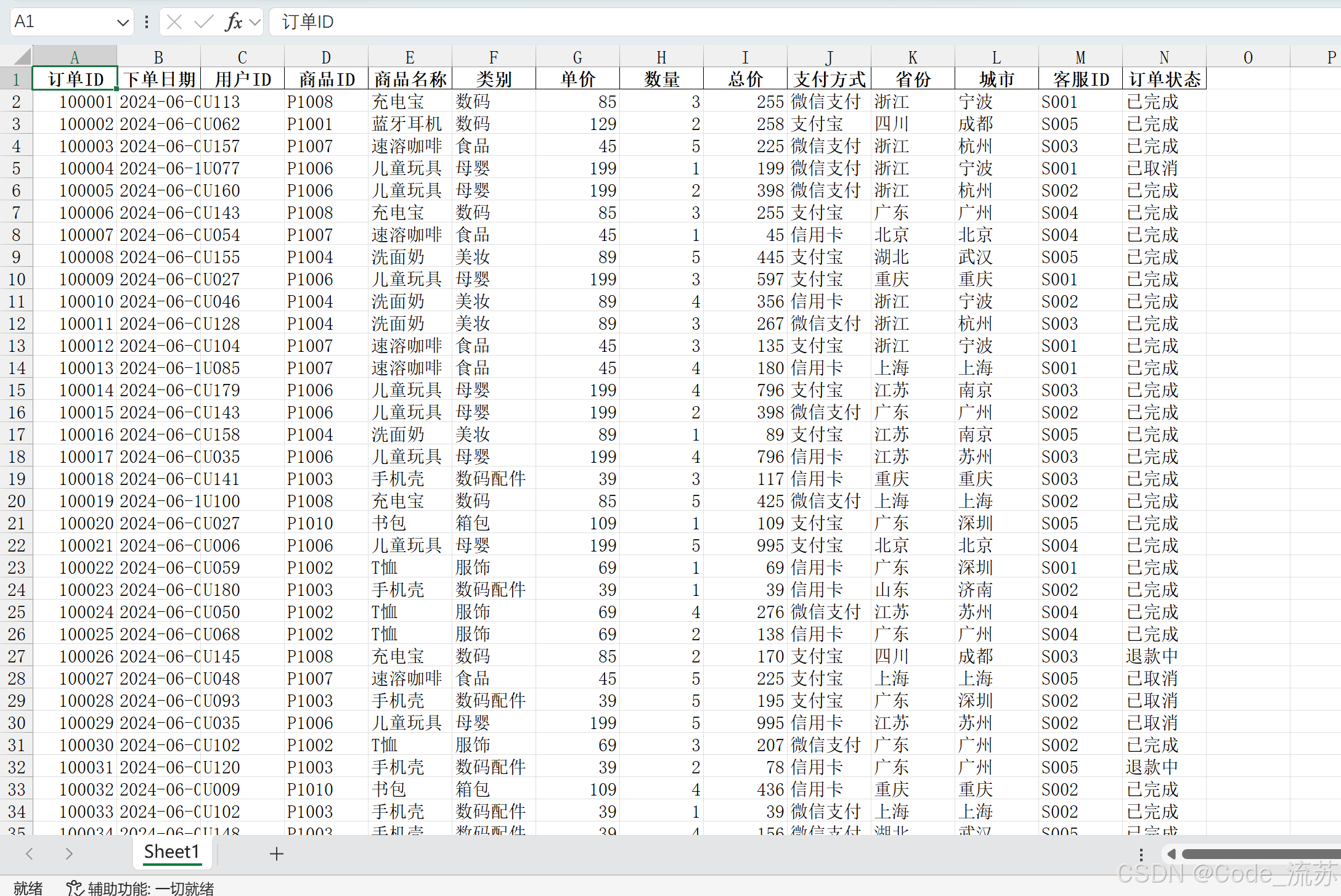This screenshot has width=1341, height=896.
Task: Click the 山东 province cell
Action: (913, 590)
